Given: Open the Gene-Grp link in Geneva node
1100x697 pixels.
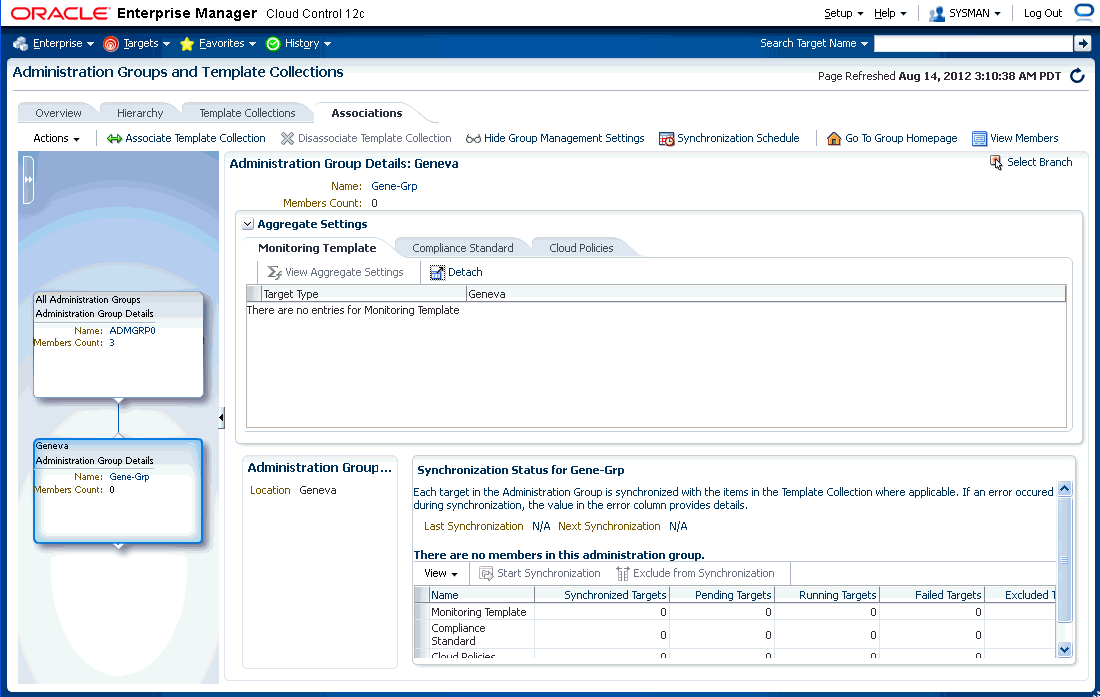Looking at the screenshot, I should click(x=129, y=477).
